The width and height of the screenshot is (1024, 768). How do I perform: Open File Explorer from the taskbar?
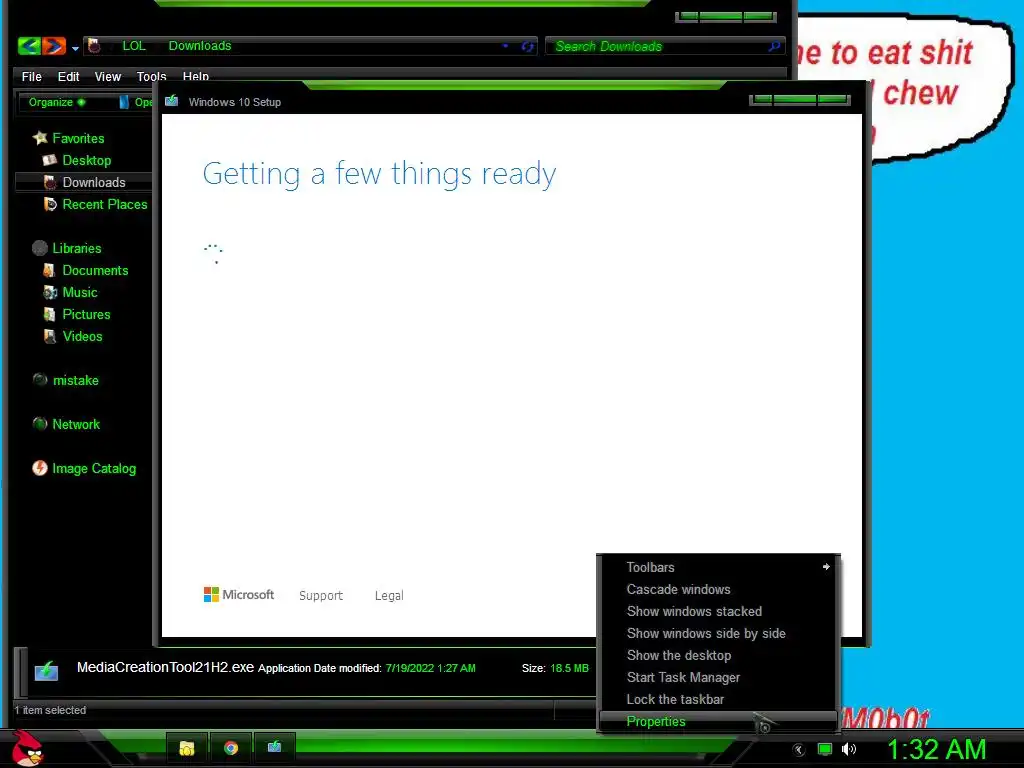coord(187,748)
